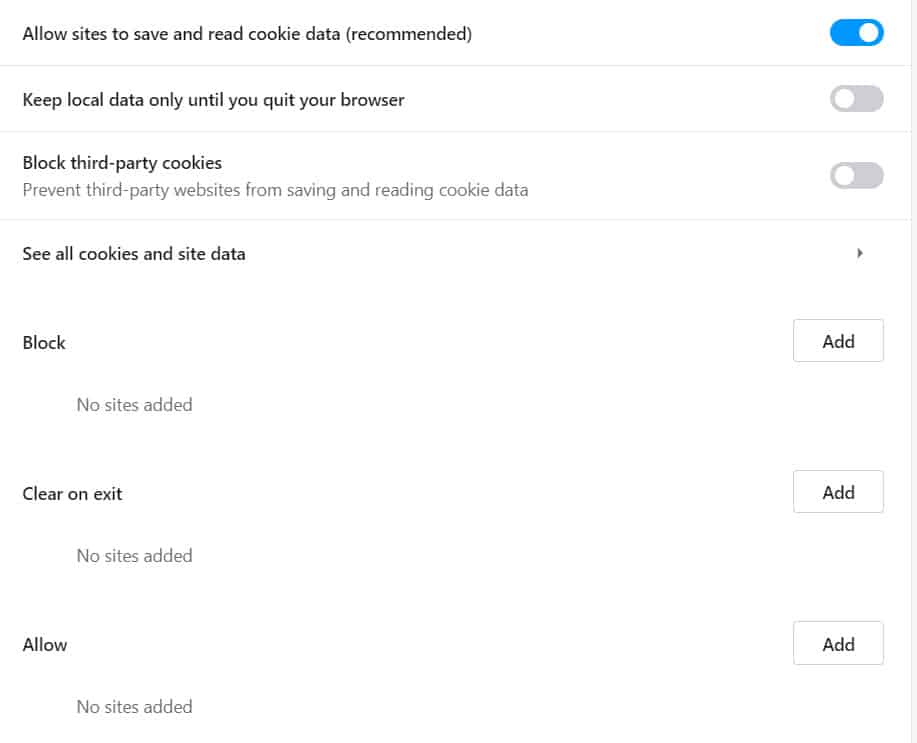Disable the allow sites cookie data toggle
Image resolution: width=917 pixels, height=743 pixels.
(856, 33)
